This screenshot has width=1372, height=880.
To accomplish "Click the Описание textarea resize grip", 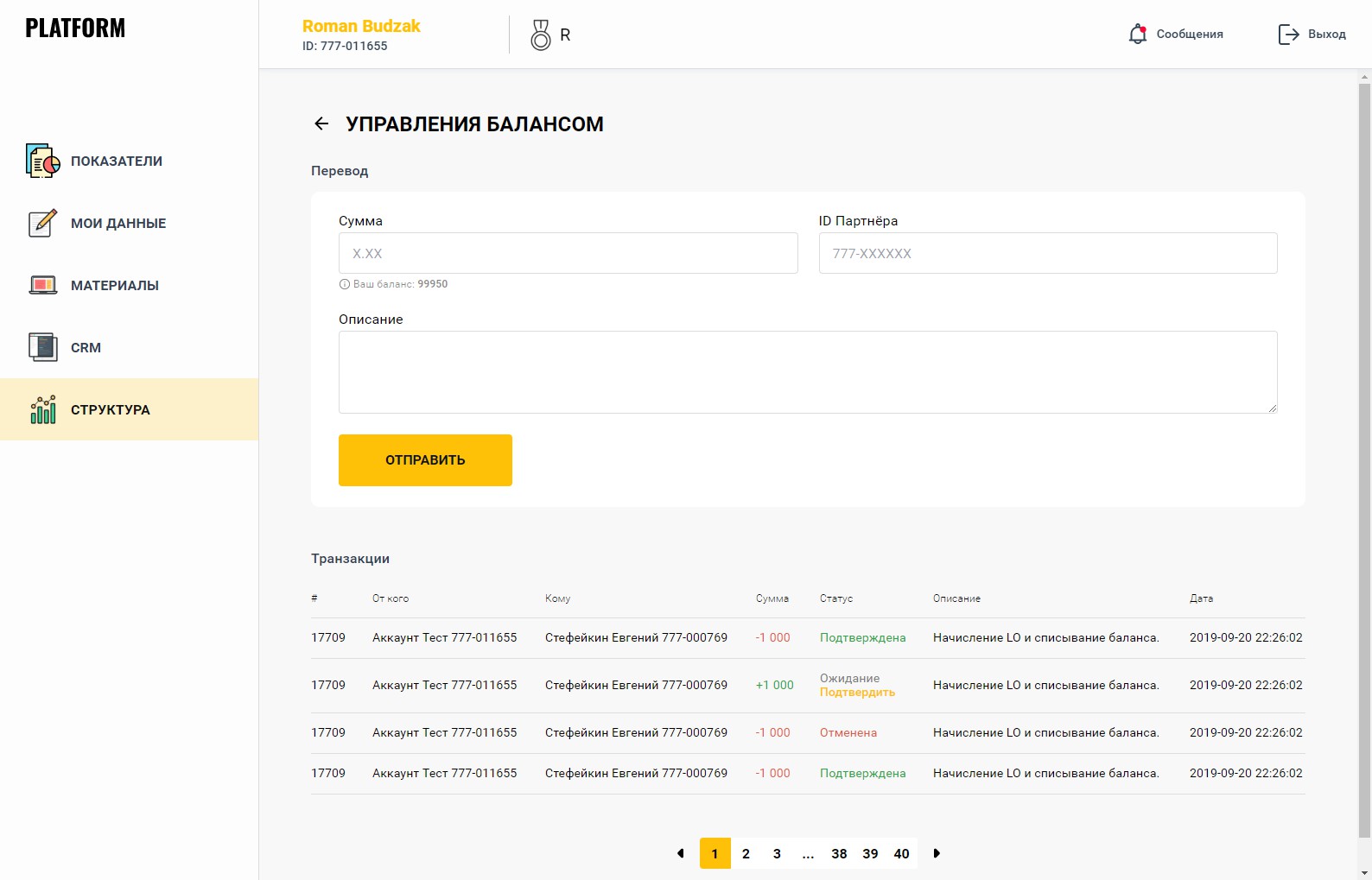I will (1272, 408).
